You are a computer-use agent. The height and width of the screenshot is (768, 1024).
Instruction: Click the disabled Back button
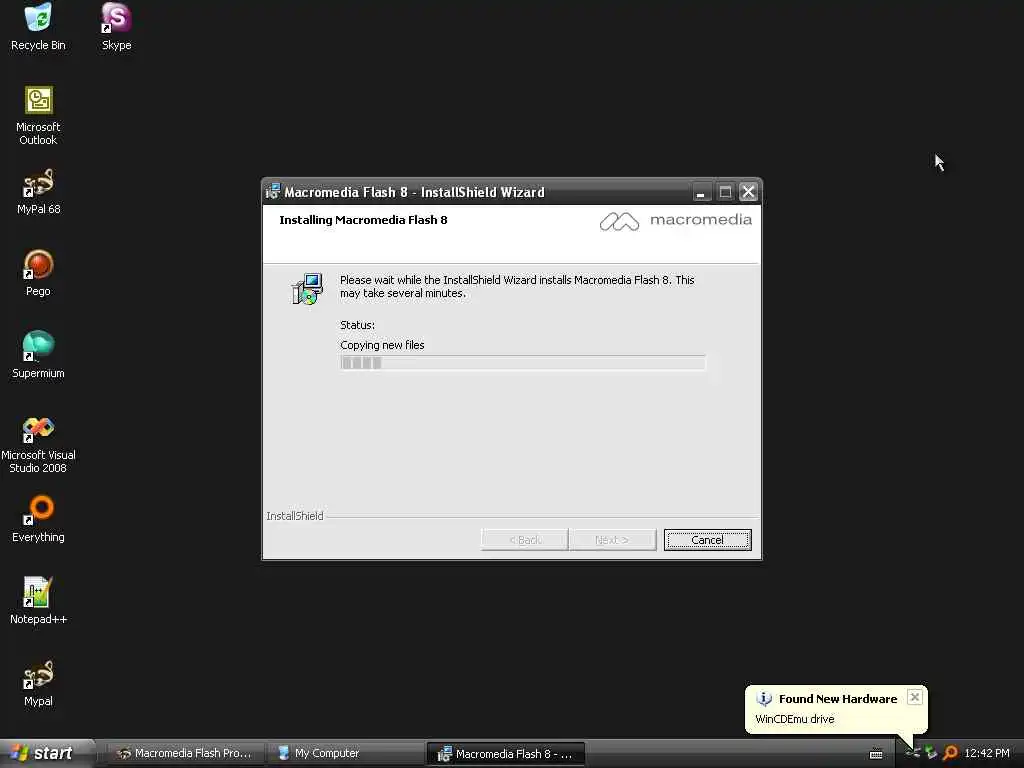(524, 540)
